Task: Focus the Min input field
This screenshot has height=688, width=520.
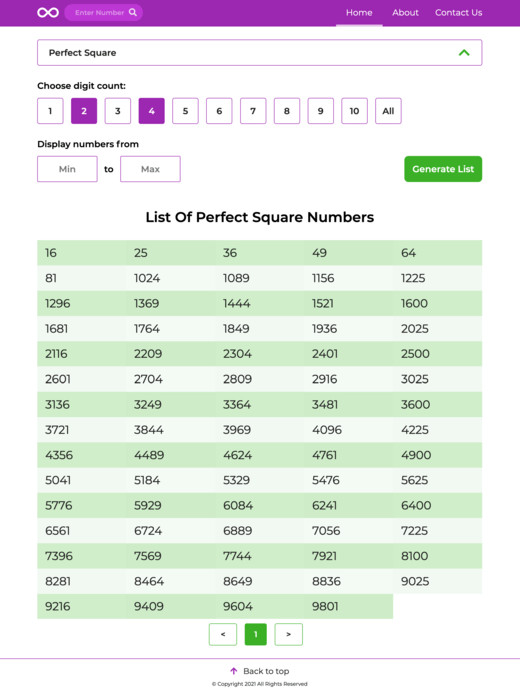Action: click(x=67, y=169)
